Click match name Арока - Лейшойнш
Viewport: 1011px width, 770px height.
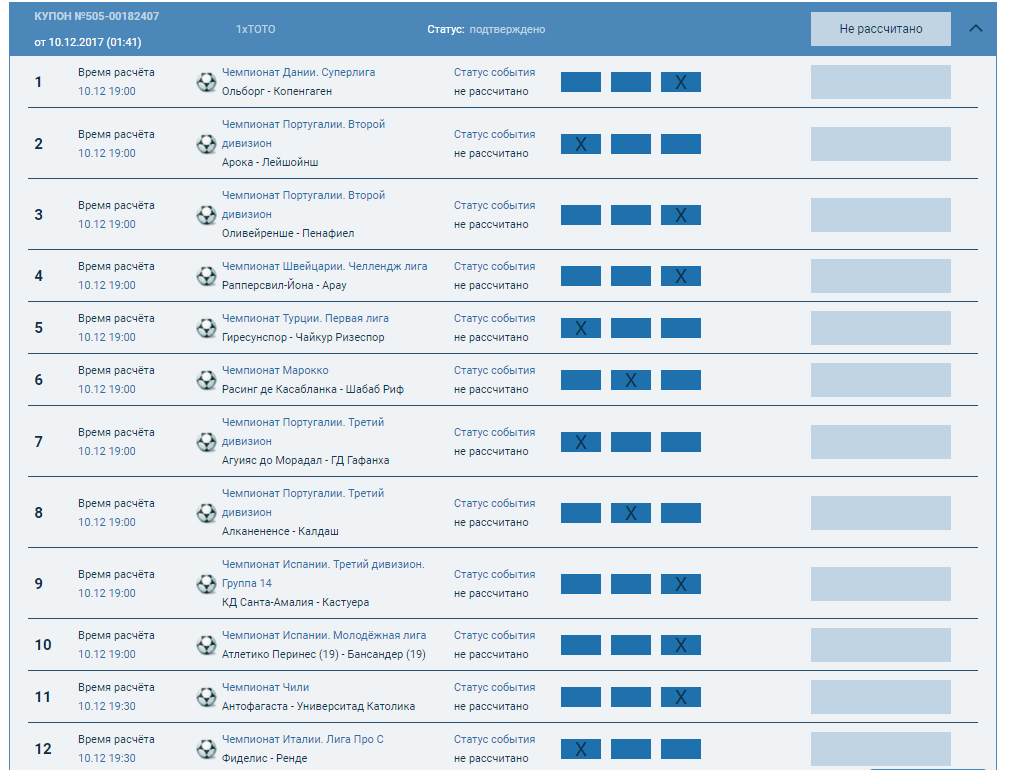(270, 163)
